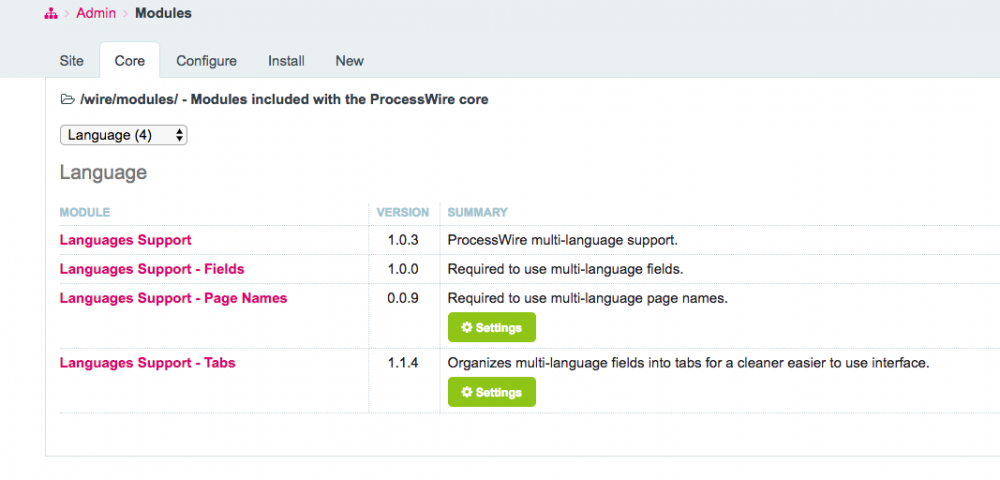Click the sitemap tree icon in breadcrumb

(51, 14)
